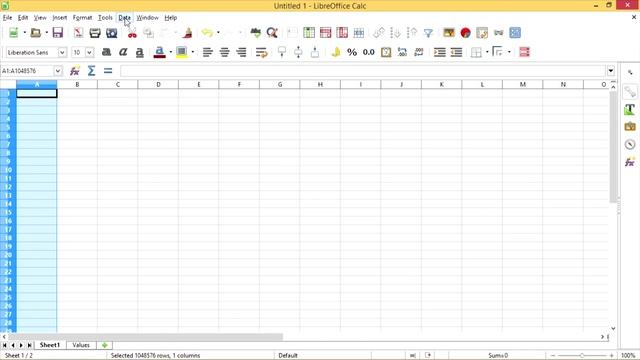
Task: Insert an image with the picture icon
Action: coord(449,33)
